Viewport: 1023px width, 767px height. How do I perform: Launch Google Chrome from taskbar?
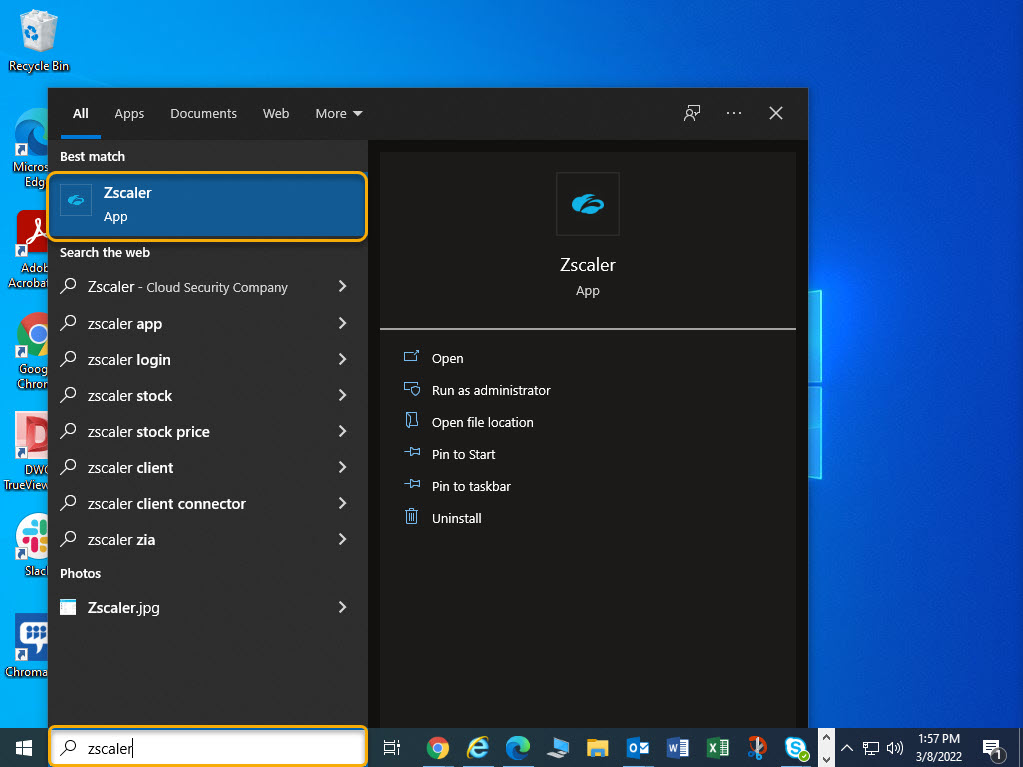point(438,747)
